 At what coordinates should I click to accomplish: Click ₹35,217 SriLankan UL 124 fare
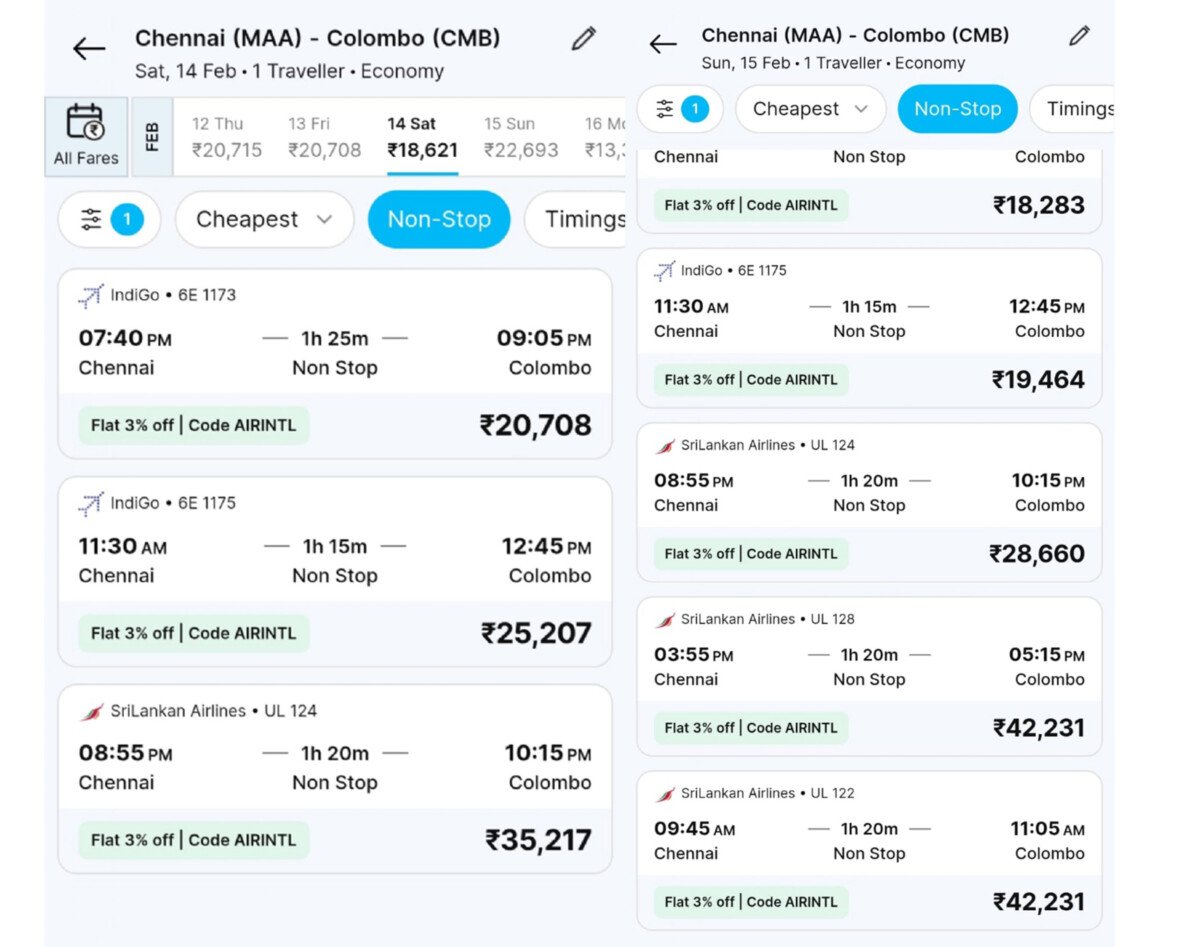point(538,840)
